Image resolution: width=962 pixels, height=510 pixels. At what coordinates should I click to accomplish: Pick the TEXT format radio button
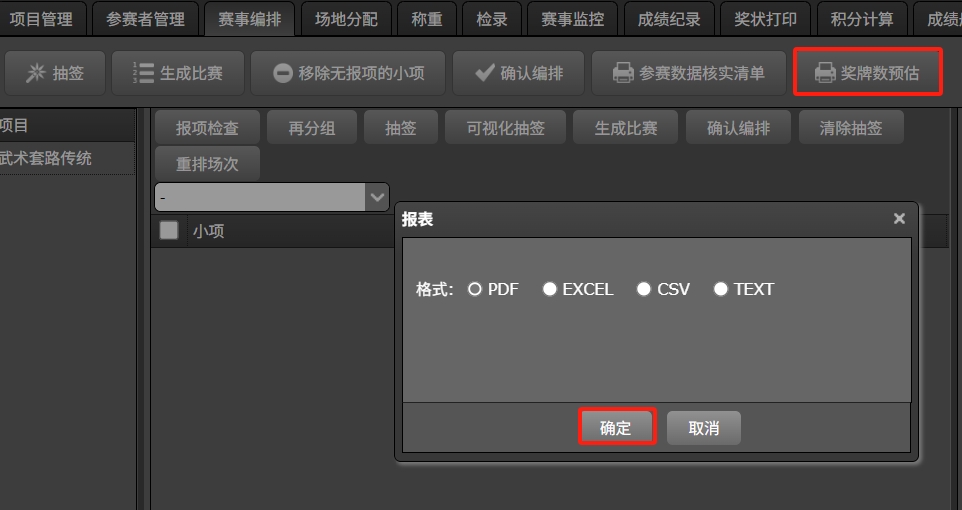721,289
